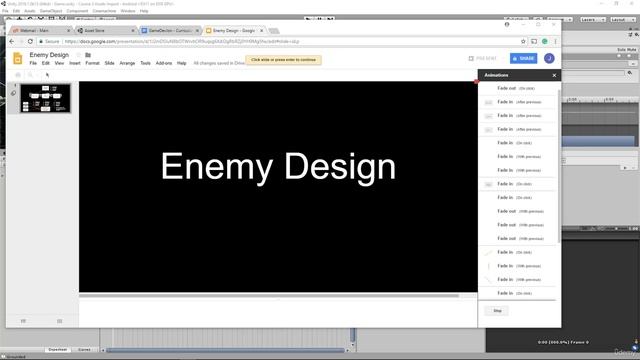Screen dimensions: 640x360
Task: Open the Slides Tools menu
Action: click(x=145, y=63)
